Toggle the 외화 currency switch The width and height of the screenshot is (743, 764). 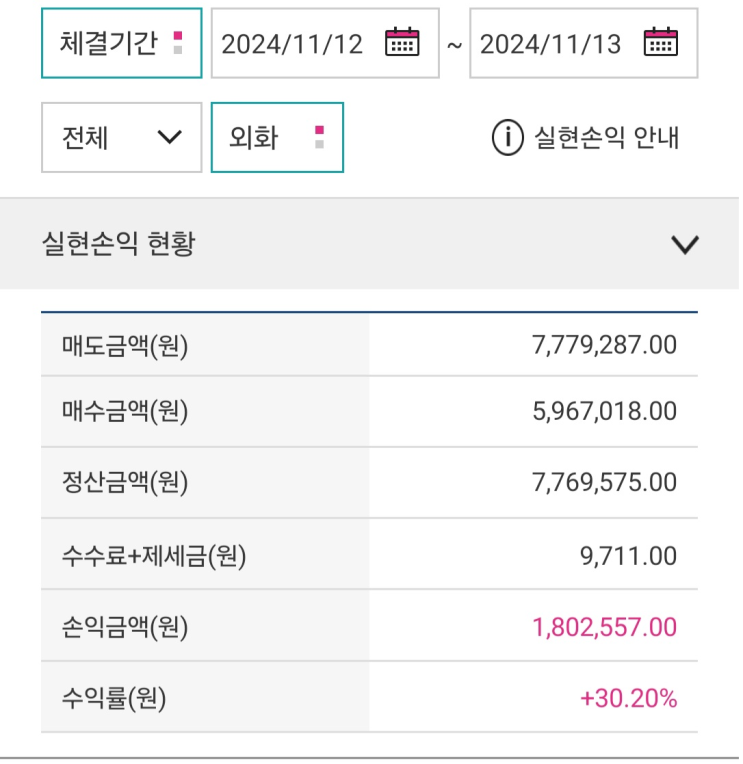pyautogui.click(x=279, y=138)
